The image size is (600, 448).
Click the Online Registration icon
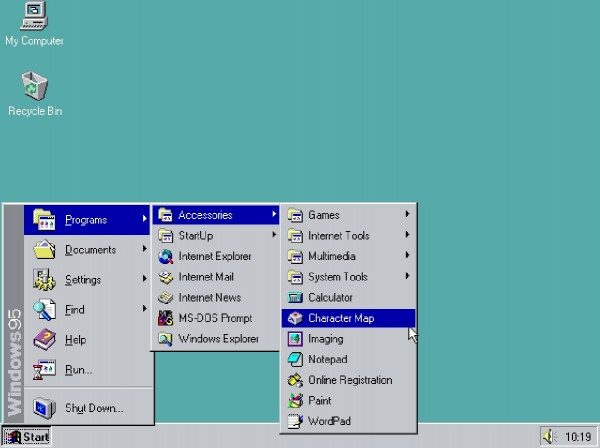click(x=295, y=380)
